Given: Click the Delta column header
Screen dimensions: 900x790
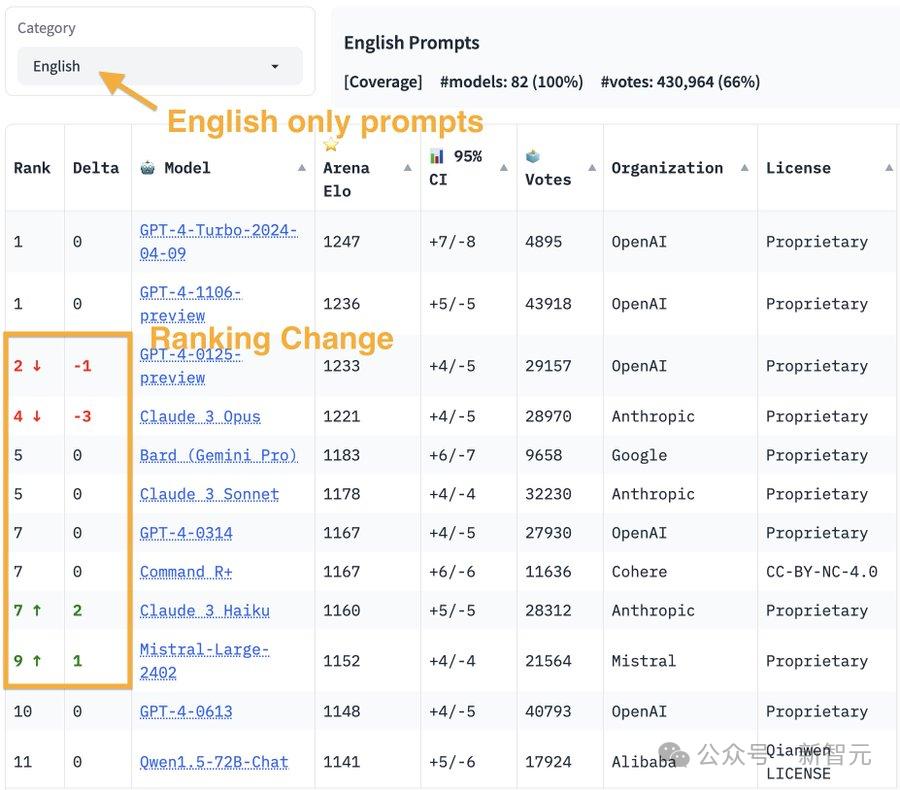Looking at the screenshot, I should click(96, 168).
